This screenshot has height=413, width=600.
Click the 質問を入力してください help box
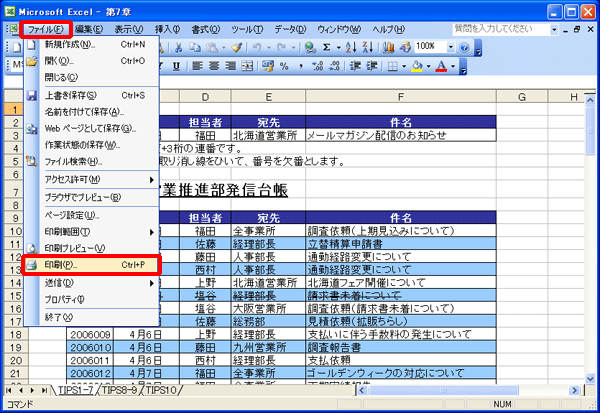pos(501,29)
